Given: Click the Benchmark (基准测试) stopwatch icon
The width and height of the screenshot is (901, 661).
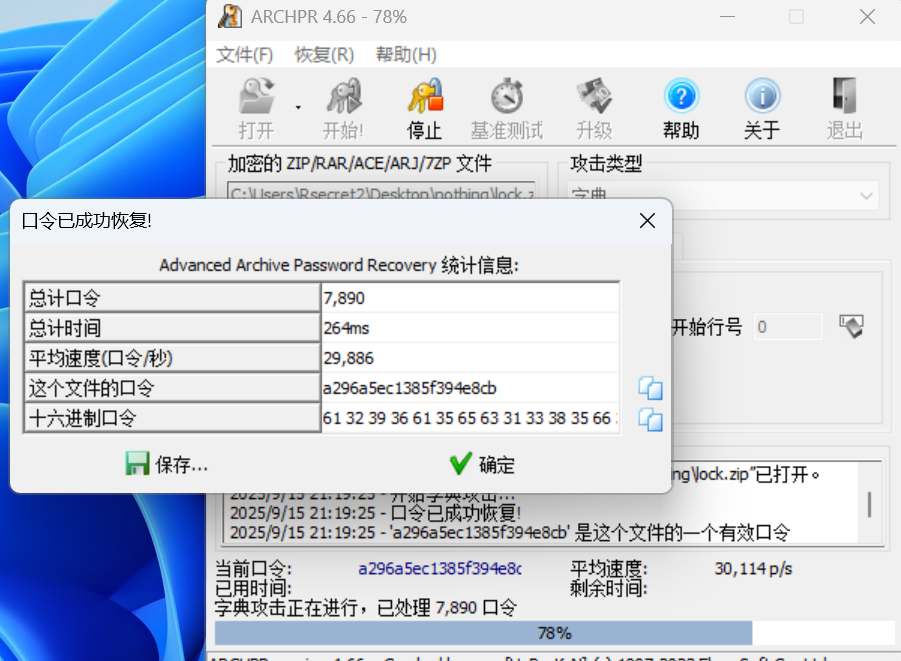Looking at the screenshot, I should point(507,96).
